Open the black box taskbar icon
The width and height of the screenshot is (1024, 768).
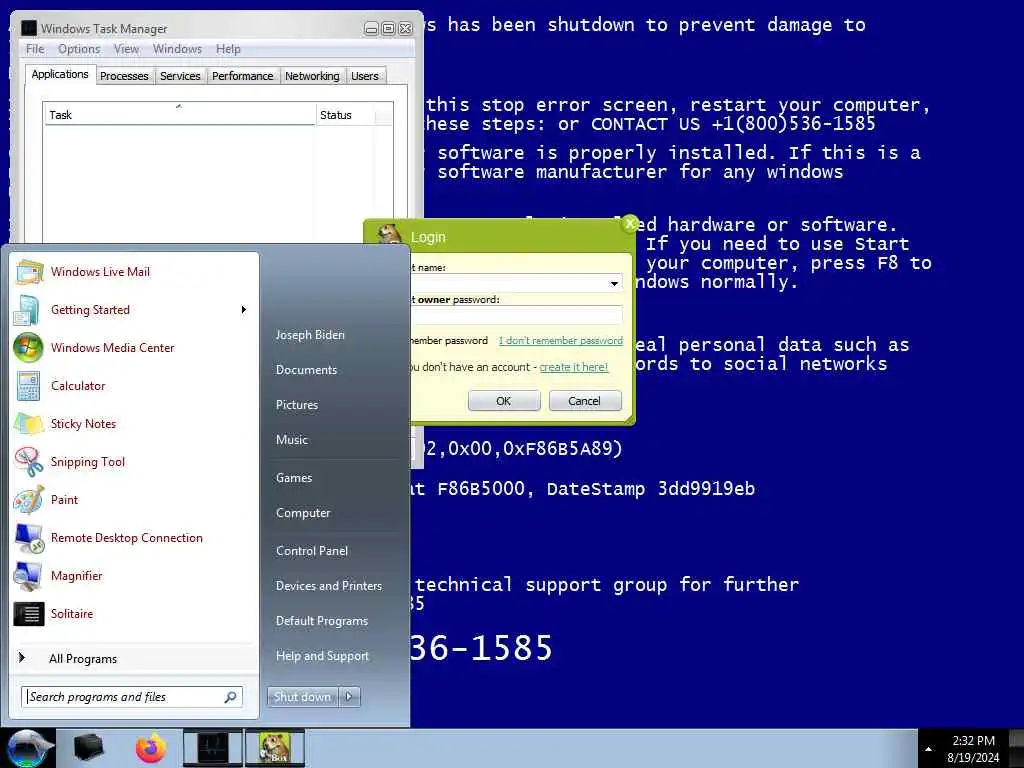pyautogui.click(x=89, y=748)
